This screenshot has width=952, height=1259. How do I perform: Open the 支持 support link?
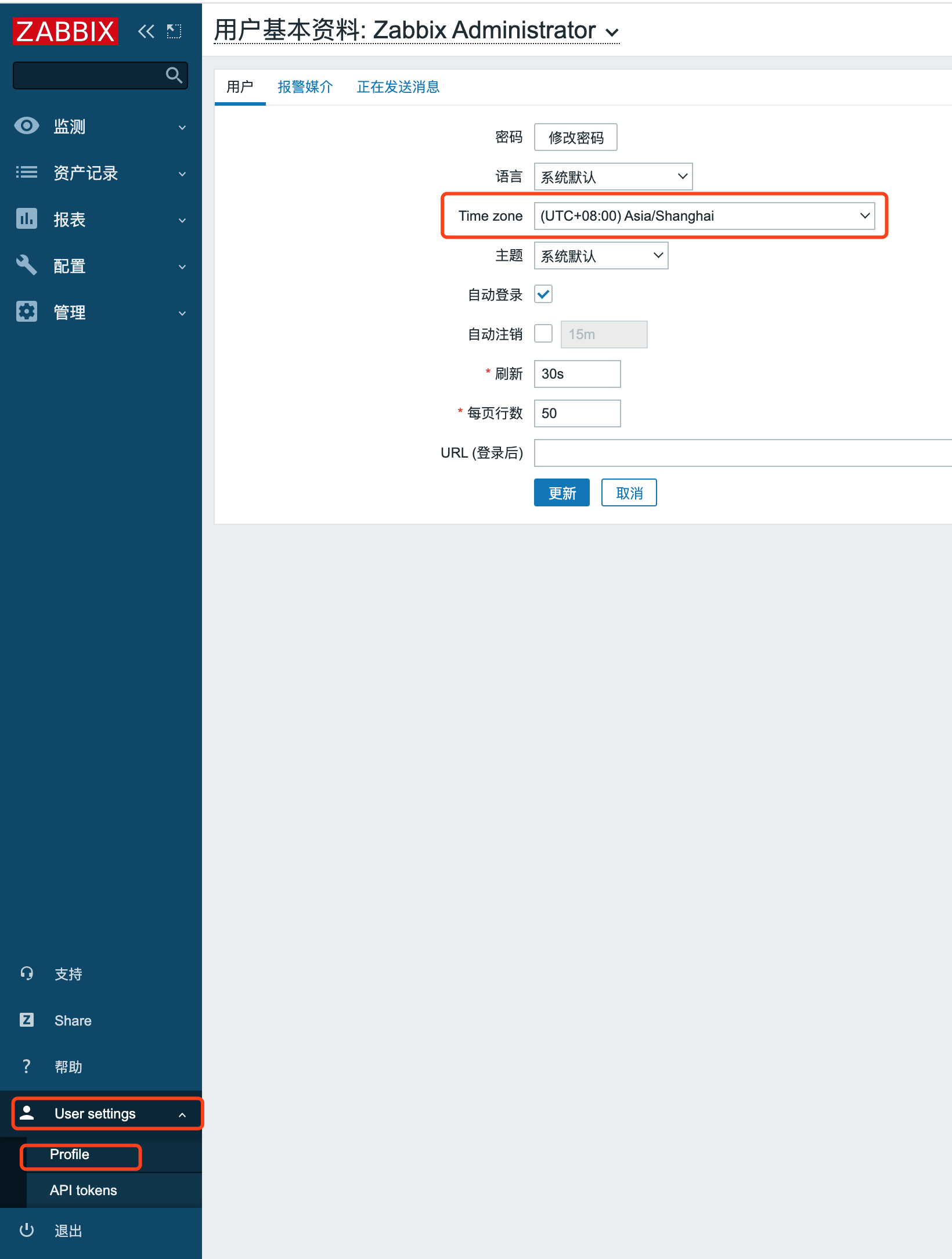(68, 974)
